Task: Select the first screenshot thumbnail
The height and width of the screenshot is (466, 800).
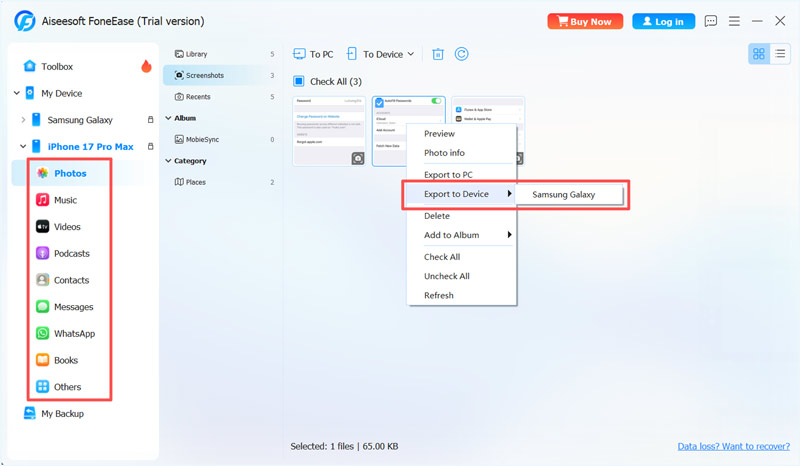Action: pyautogui.click(x=329, y=131)
